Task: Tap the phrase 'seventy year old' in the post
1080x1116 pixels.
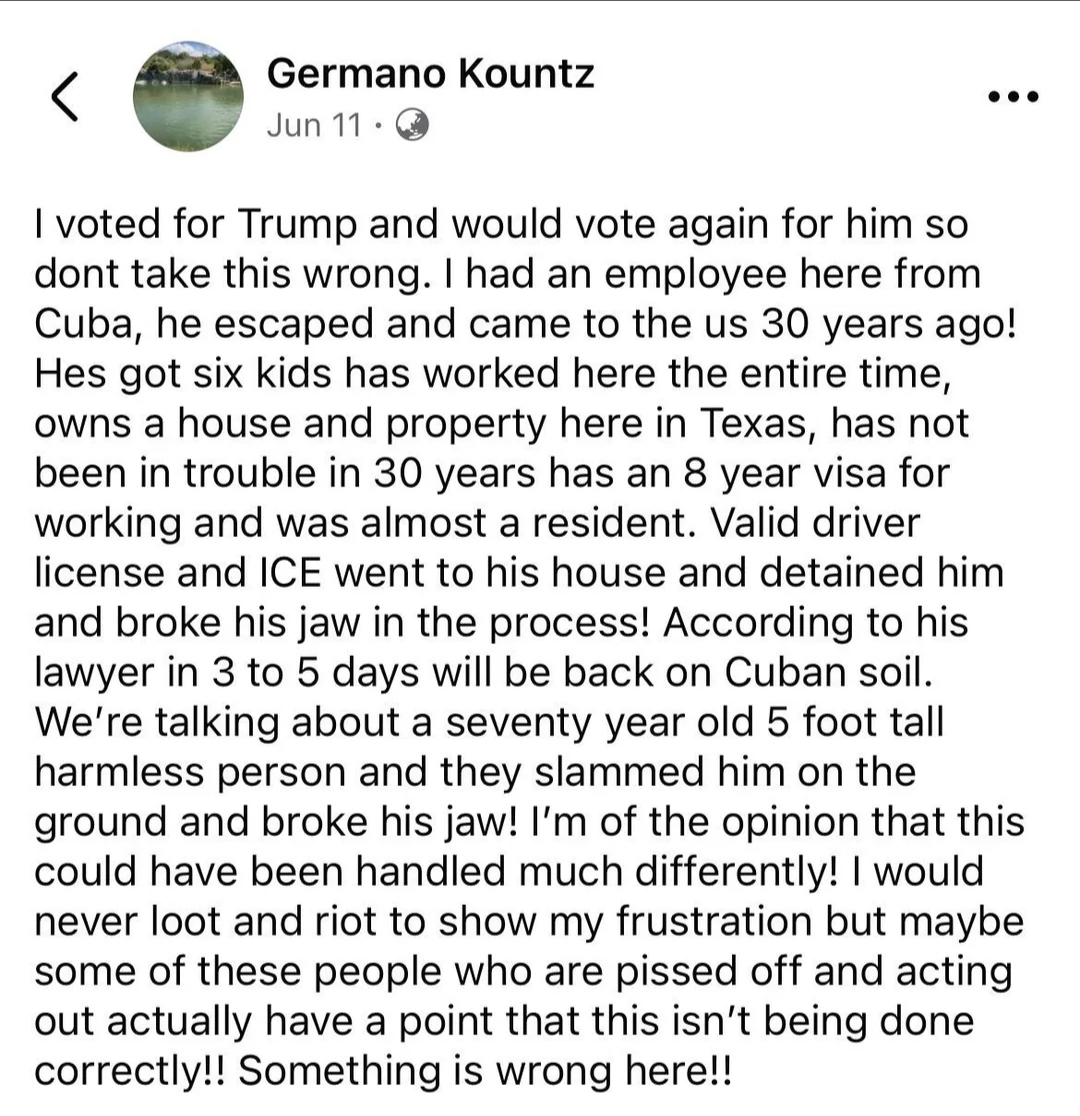Action: [x=599, y=722]
